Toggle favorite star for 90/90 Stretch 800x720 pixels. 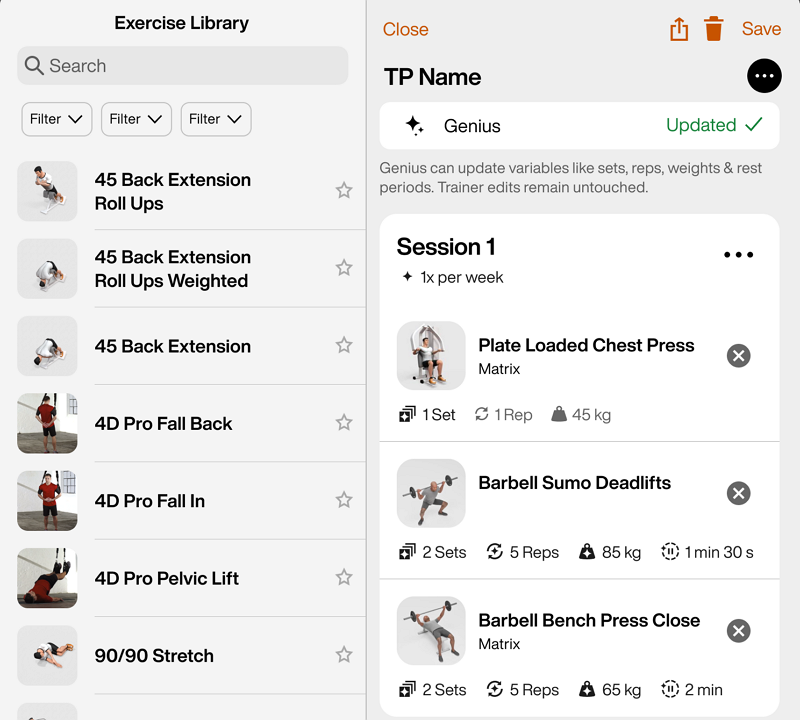click(x=344, y=655)
